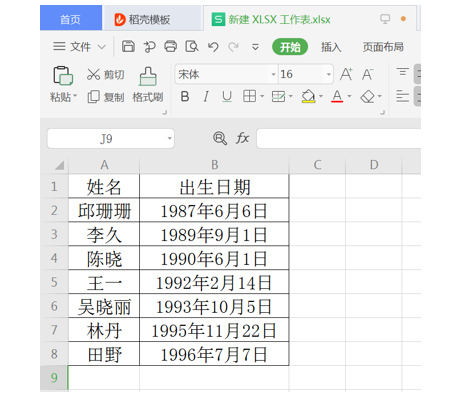Select the header cell 出生日期
Screen dimensions: 467x397
[214, 186]
